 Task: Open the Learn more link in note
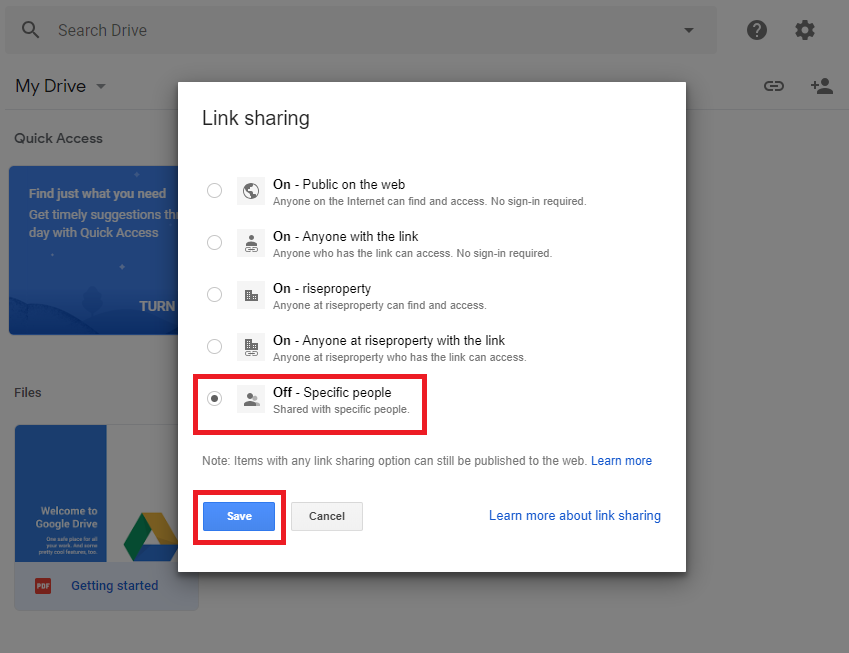pos(621,461)
